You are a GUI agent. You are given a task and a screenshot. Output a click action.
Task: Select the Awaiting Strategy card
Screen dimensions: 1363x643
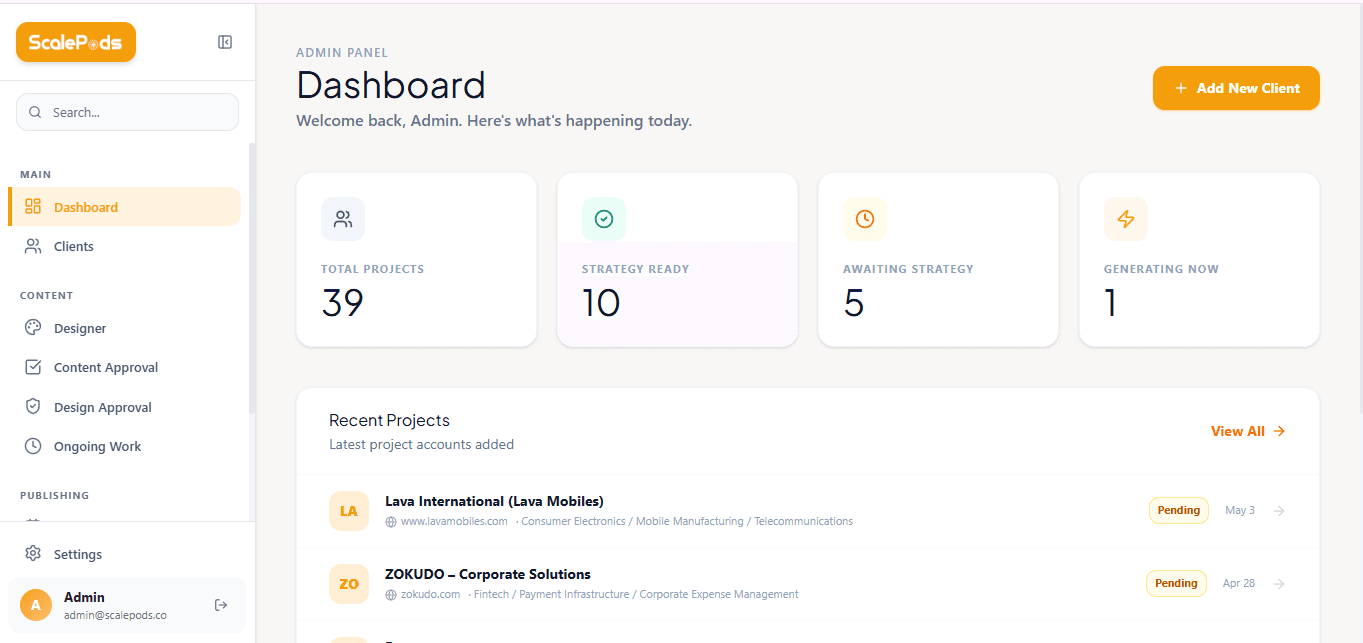point(938,260)
